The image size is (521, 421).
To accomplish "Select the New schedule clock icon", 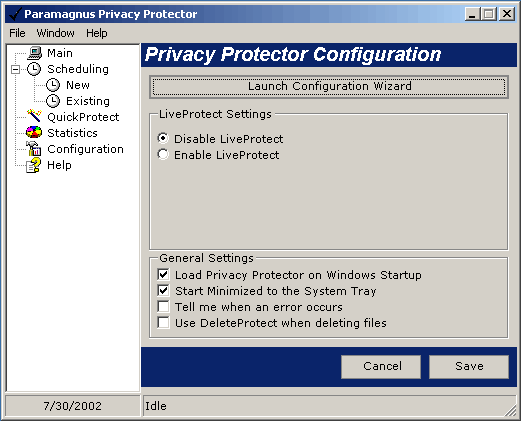I will [53, 85].
